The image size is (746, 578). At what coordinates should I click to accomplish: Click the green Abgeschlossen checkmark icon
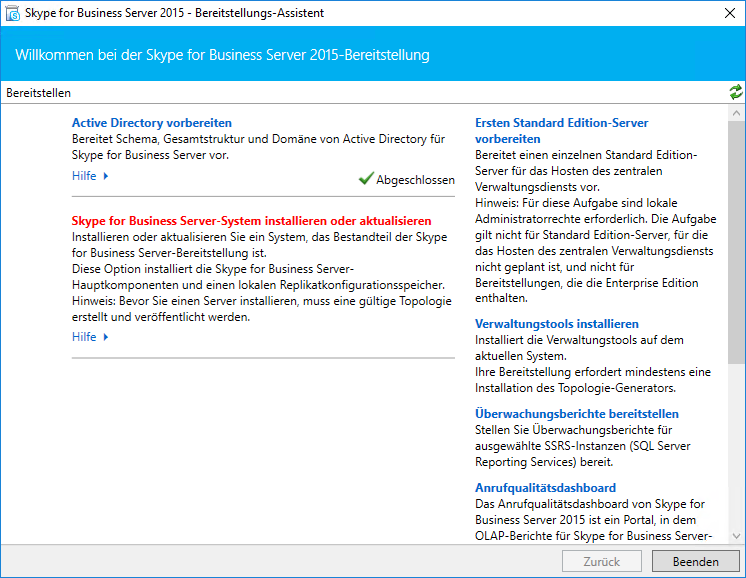click(x=365, y=179)
